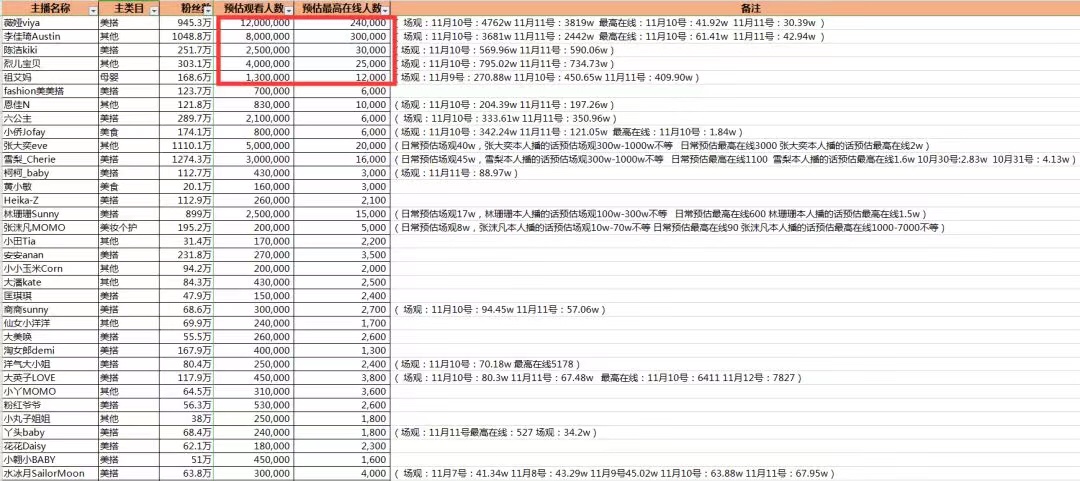Select the 5,000,000 viewers cell
This screenshot has height=481, width=1080.
click(x=256, y=145)
